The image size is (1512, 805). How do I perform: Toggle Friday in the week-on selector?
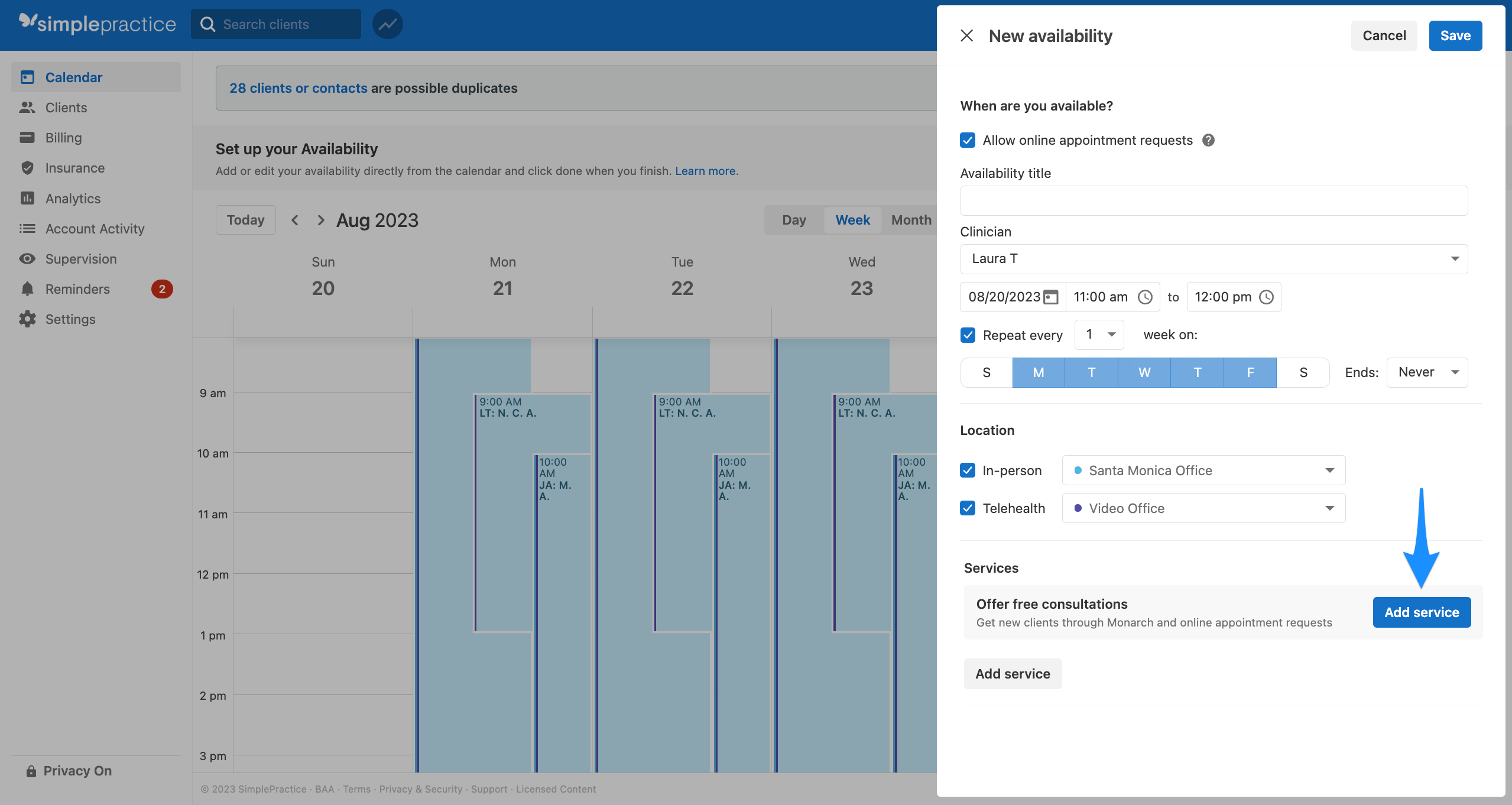[x=1250, y=372]
